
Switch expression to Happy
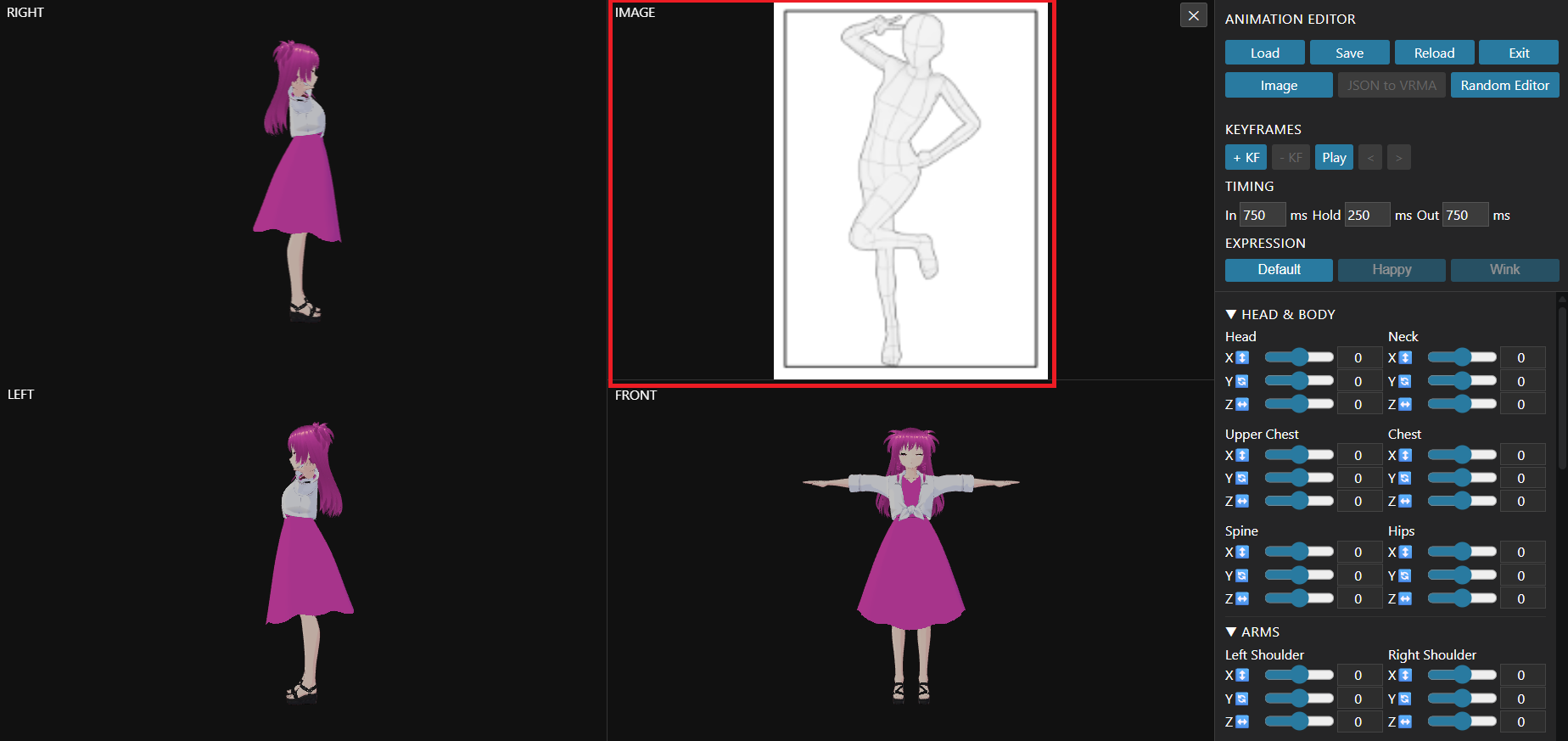pos(1392,270)
